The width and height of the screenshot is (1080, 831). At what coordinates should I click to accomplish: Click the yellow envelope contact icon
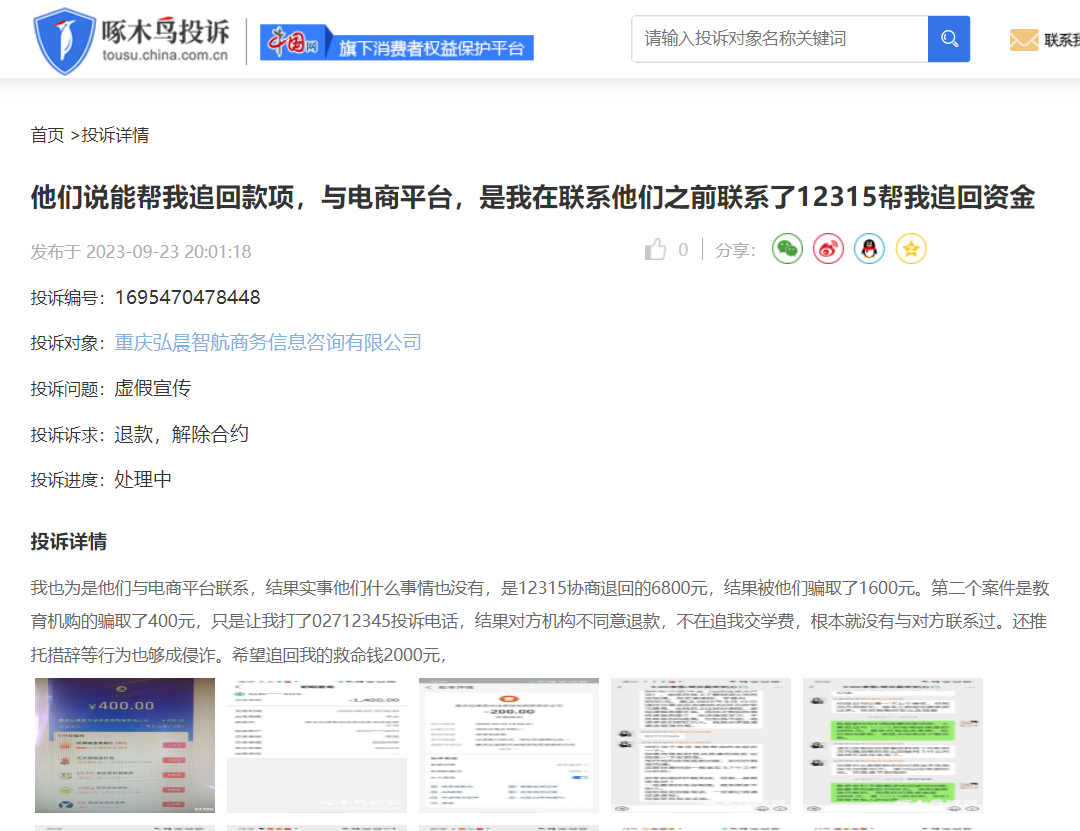1023,40
